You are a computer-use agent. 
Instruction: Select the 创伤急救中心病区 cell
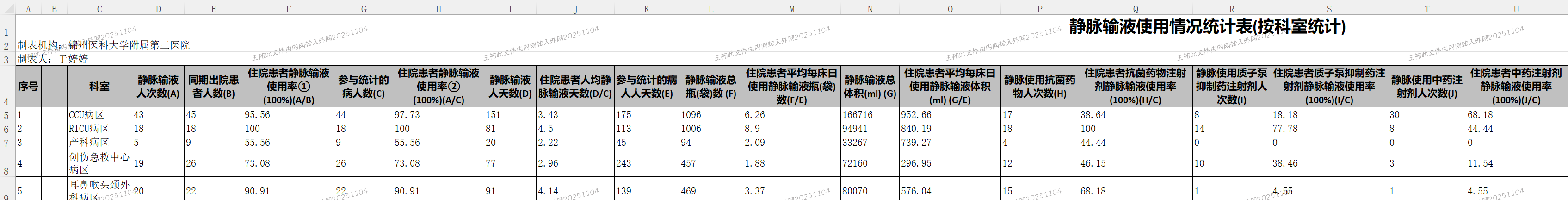99,163
